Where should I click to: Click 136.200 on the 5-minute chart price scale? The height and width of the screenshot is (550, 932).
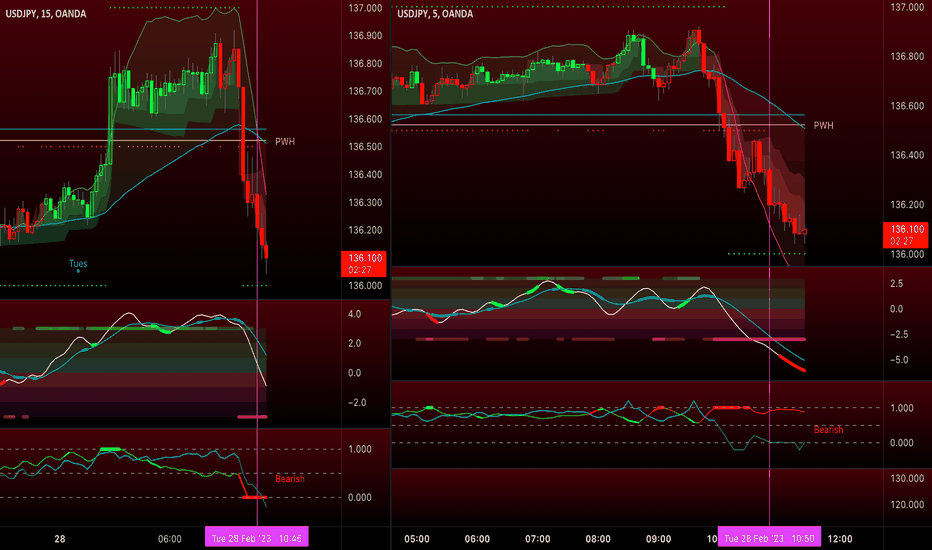tap(907, 205)
